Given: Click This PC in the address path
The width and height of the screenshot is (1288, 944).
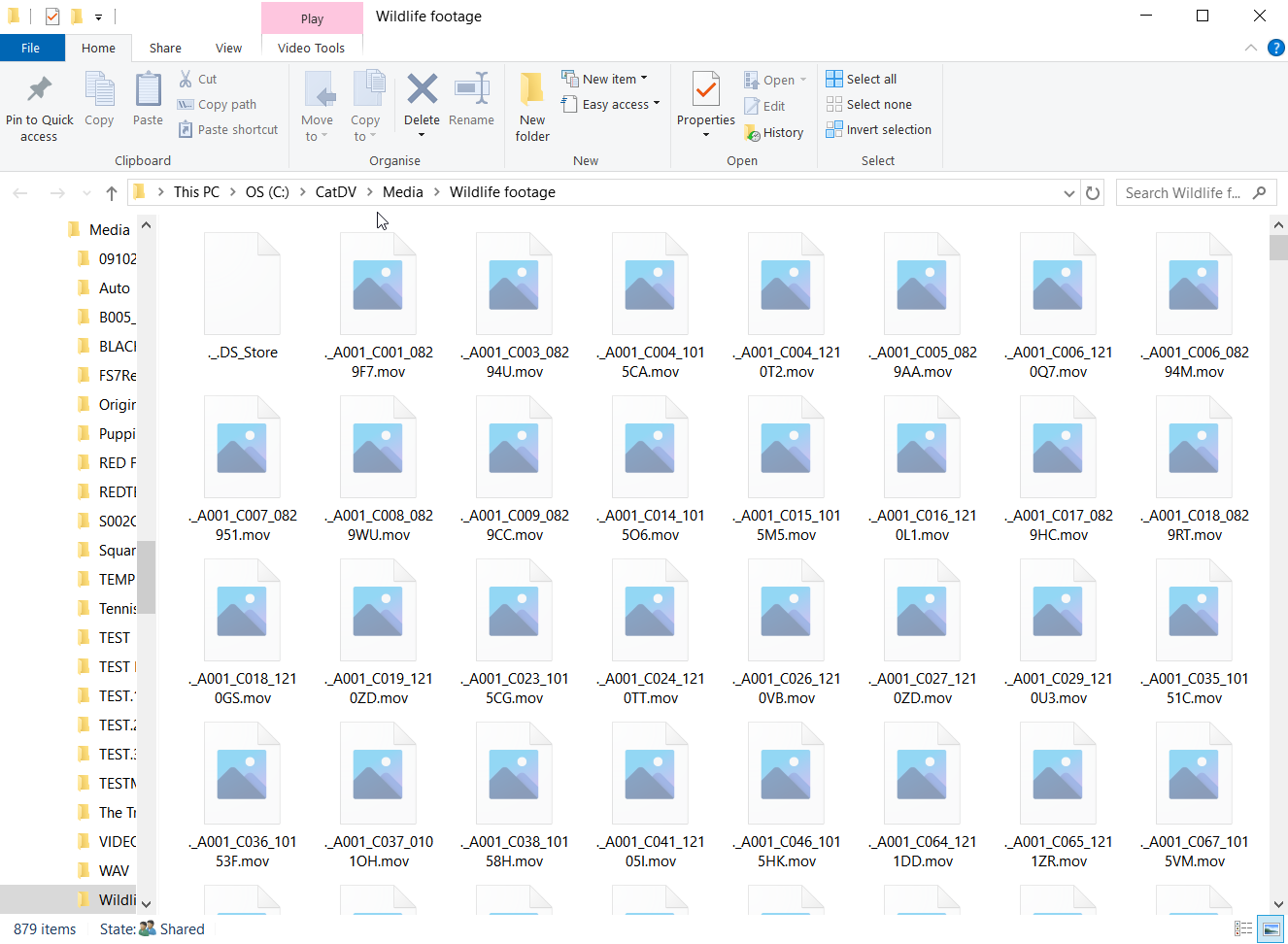Looking at the screenshot, I should click(x=196, y=192).
